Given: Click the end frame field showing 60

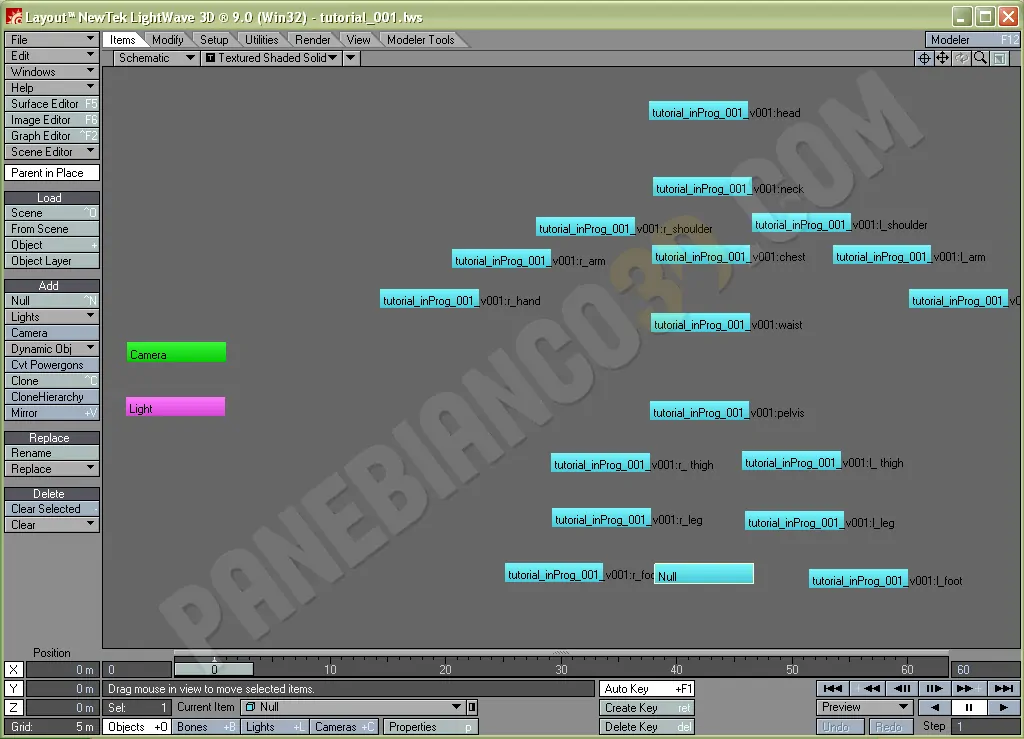Looking at the screenshot, I should tap(985, 669).
